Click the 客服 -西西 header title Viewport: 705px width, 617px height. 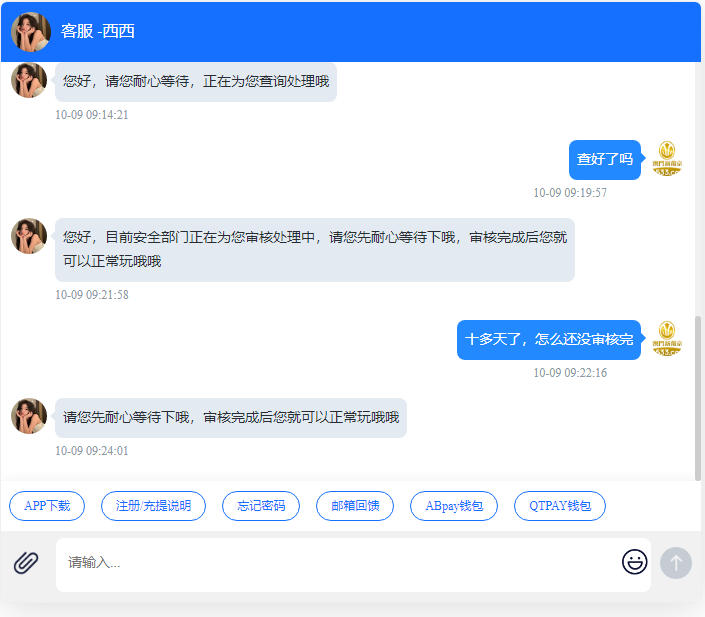(98, 32)
